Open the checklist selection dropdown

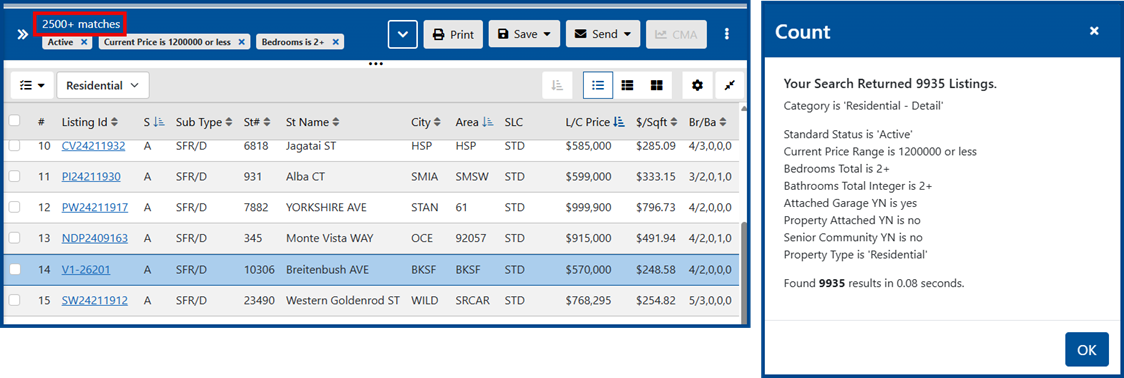(x=32, y=85)
